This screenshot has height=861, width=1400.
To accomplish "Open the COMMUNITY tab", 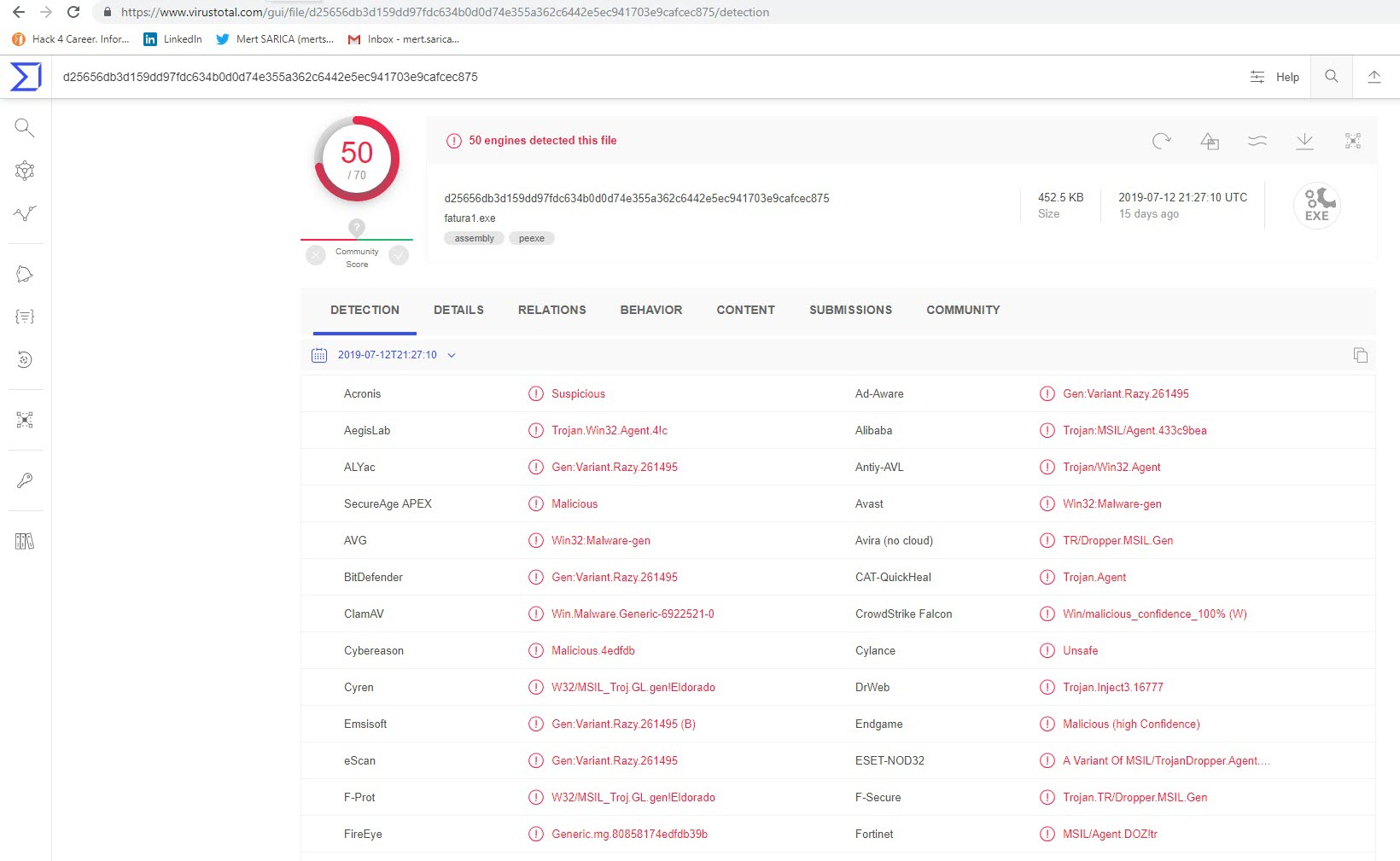I will click(963, 310).
